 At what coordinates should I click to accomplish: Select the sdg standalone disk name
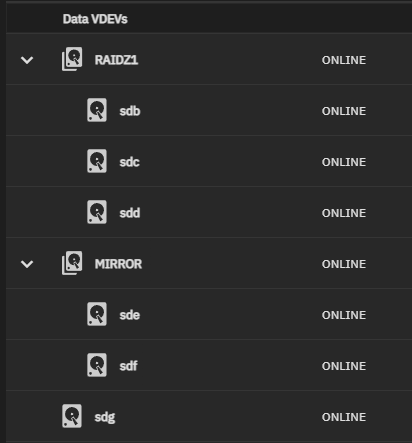click(105, 417)
